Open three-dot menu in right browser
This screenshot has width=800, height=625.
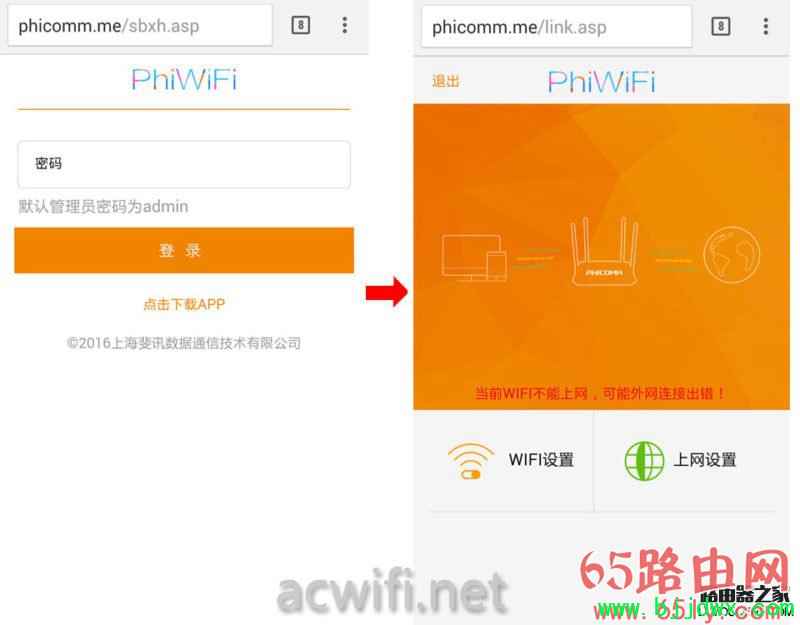coord(765,27)
